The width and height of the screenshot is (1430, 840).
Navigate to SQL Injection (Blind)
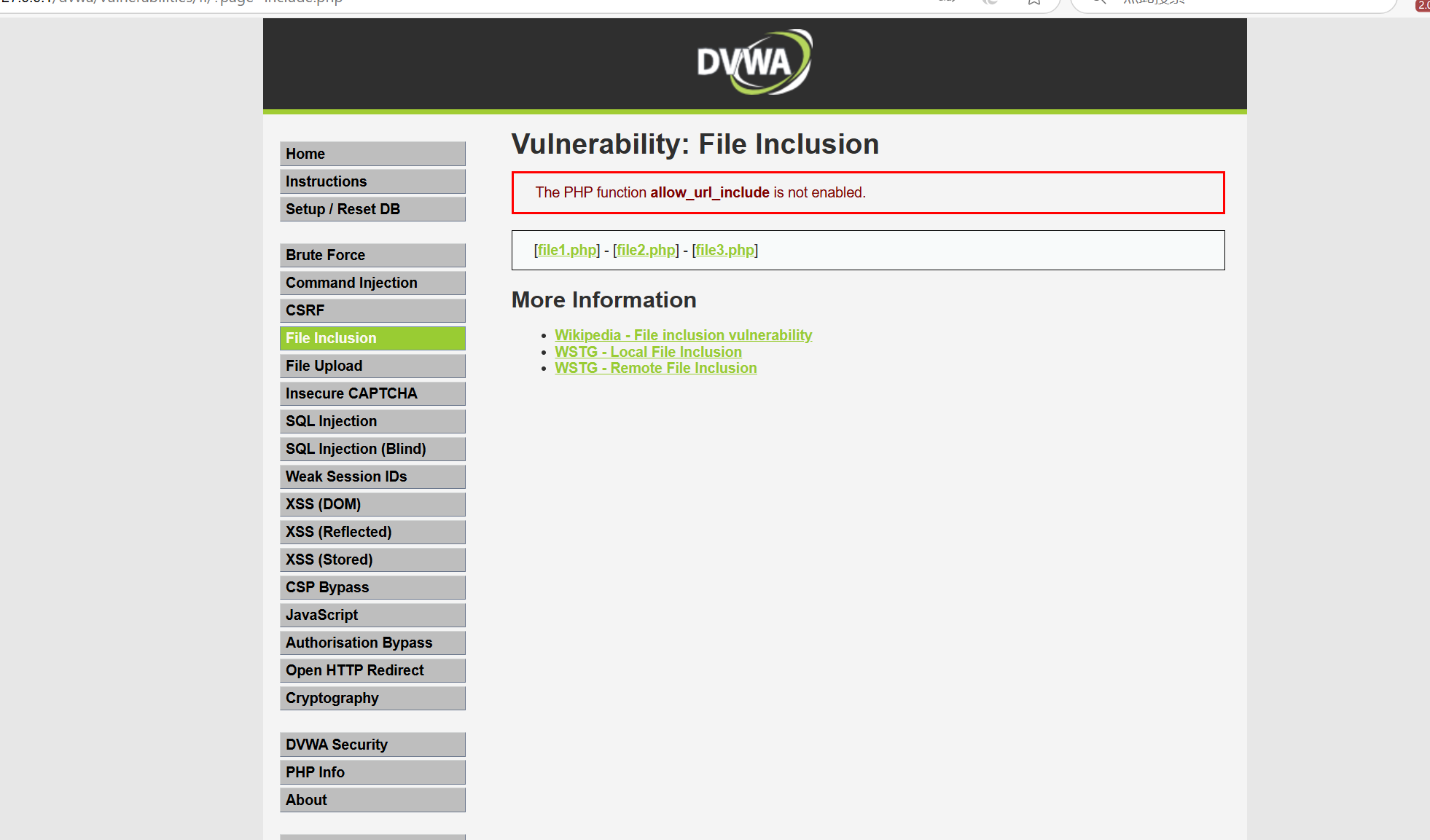coord(372,449)
